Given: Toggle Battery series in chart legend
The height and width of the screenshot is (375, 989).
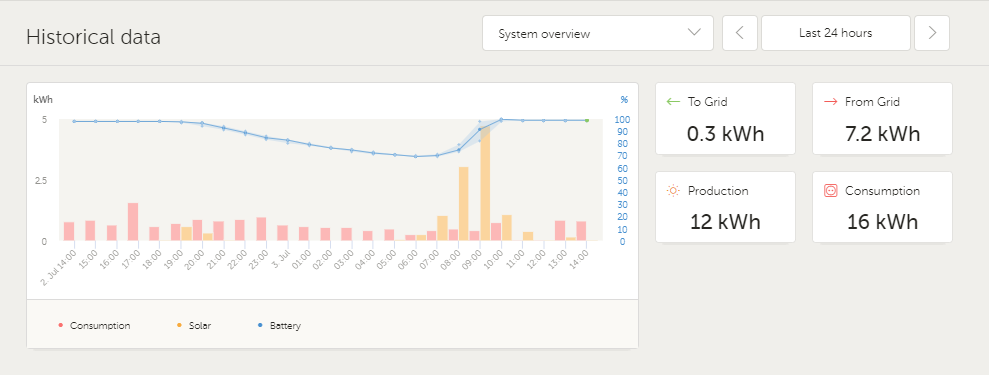Looking at the screenshot, I should click(x=279, y=326).
